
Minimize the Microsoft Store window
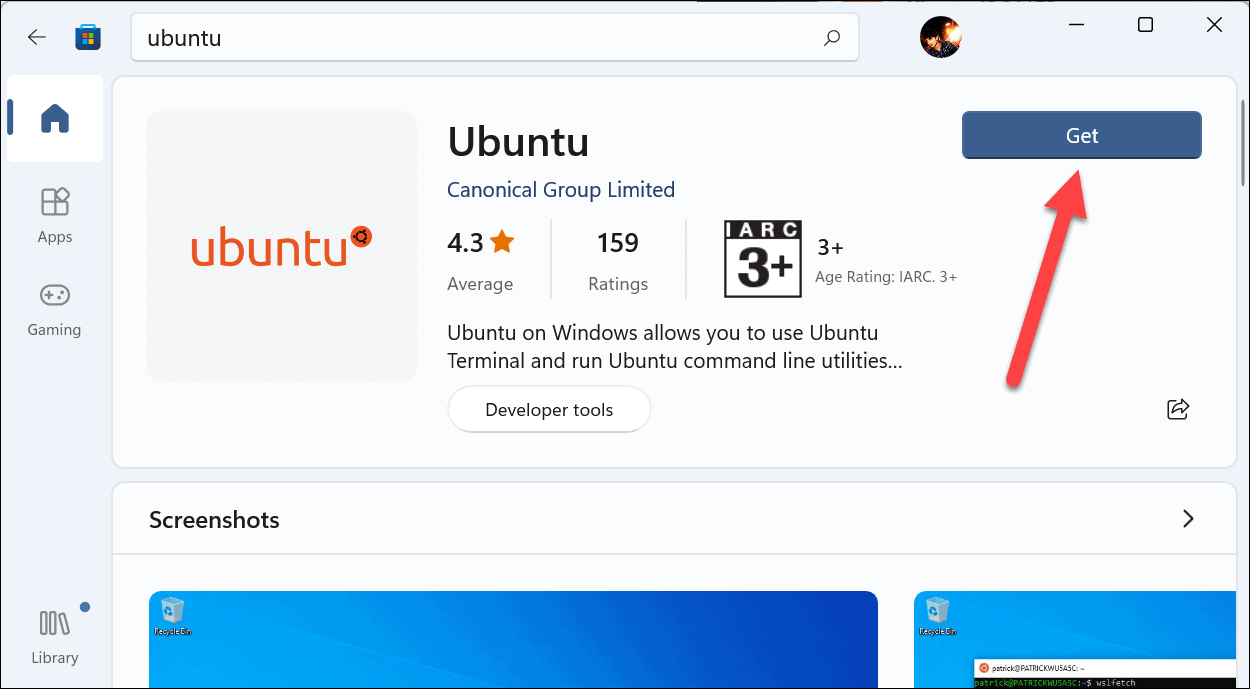(1078, 26)
